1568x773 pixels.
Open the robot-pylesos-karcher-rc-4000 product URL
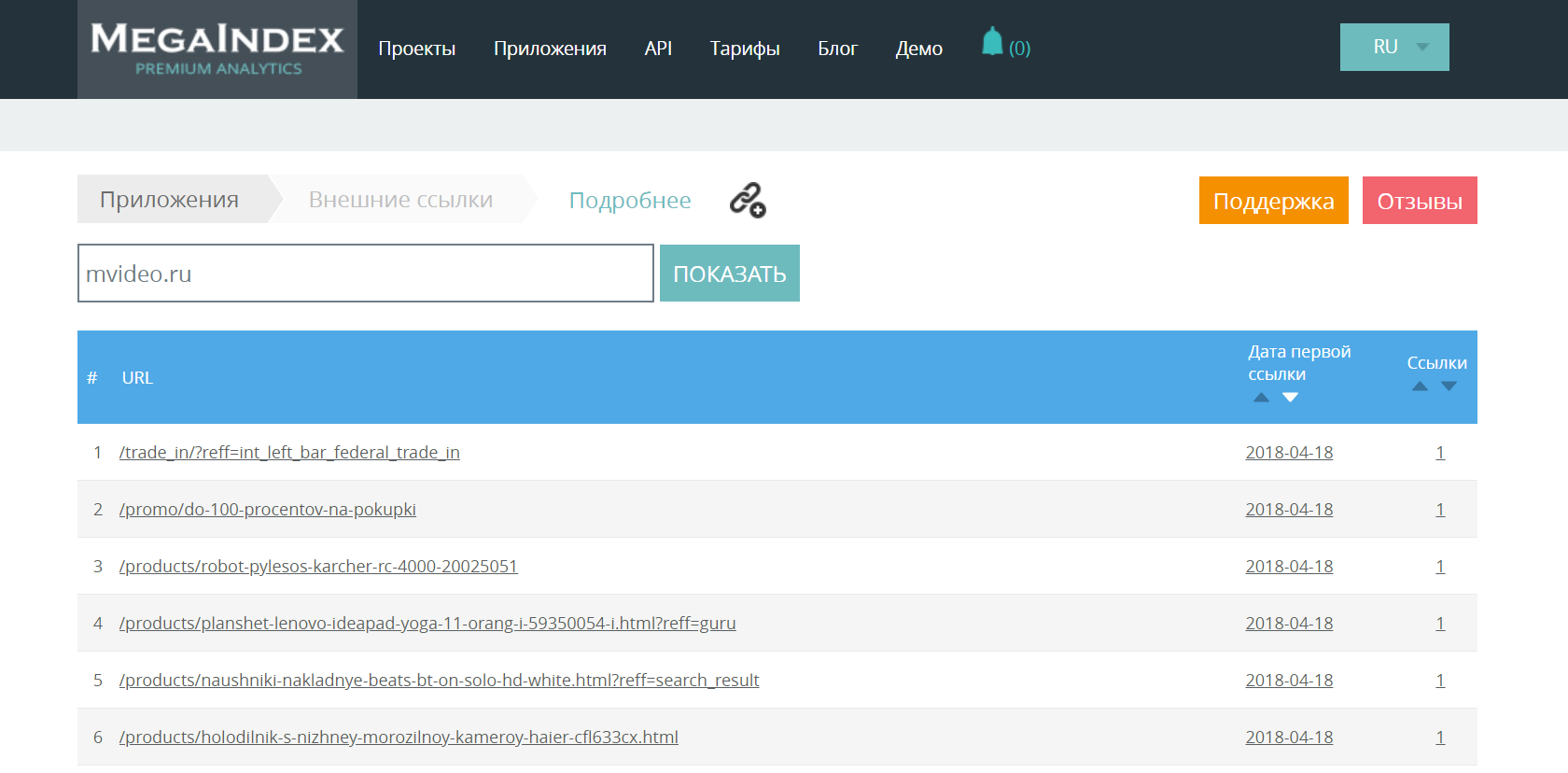318,567
